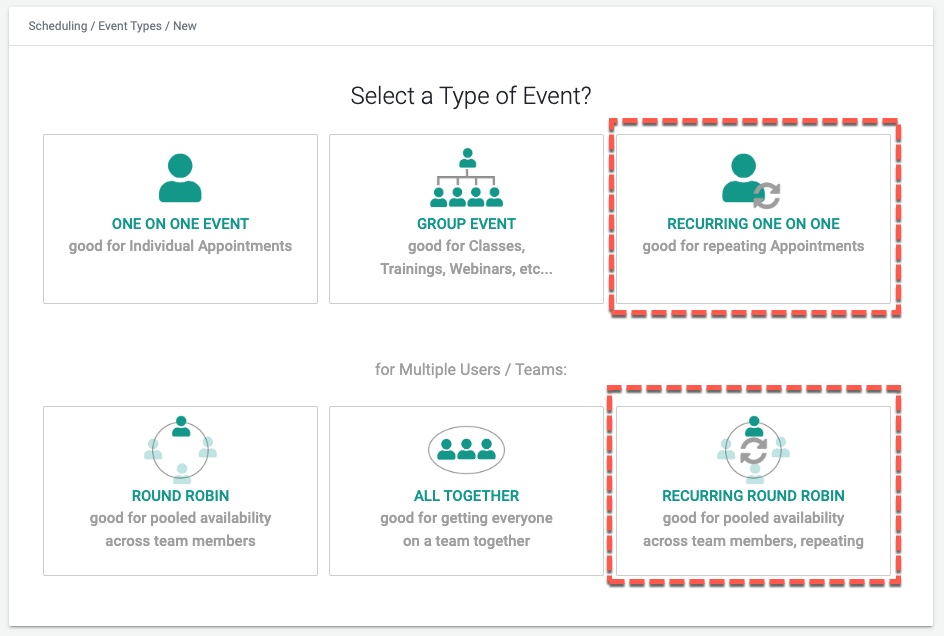This screenshot has width=944, height=636.
Task: Click 'for Multiple Users / Teams:' label
Action: [471, 369]
